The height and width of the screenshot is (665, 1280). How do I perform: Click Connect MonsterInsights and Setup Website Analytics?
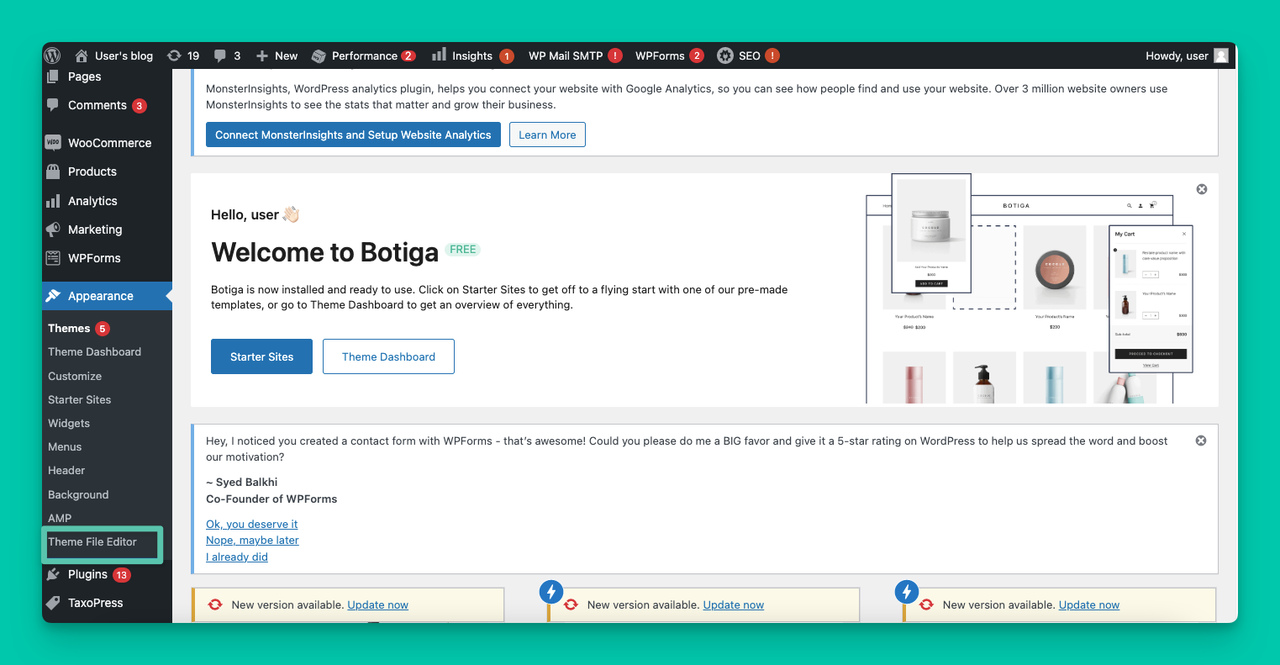[x=354, y=135]
